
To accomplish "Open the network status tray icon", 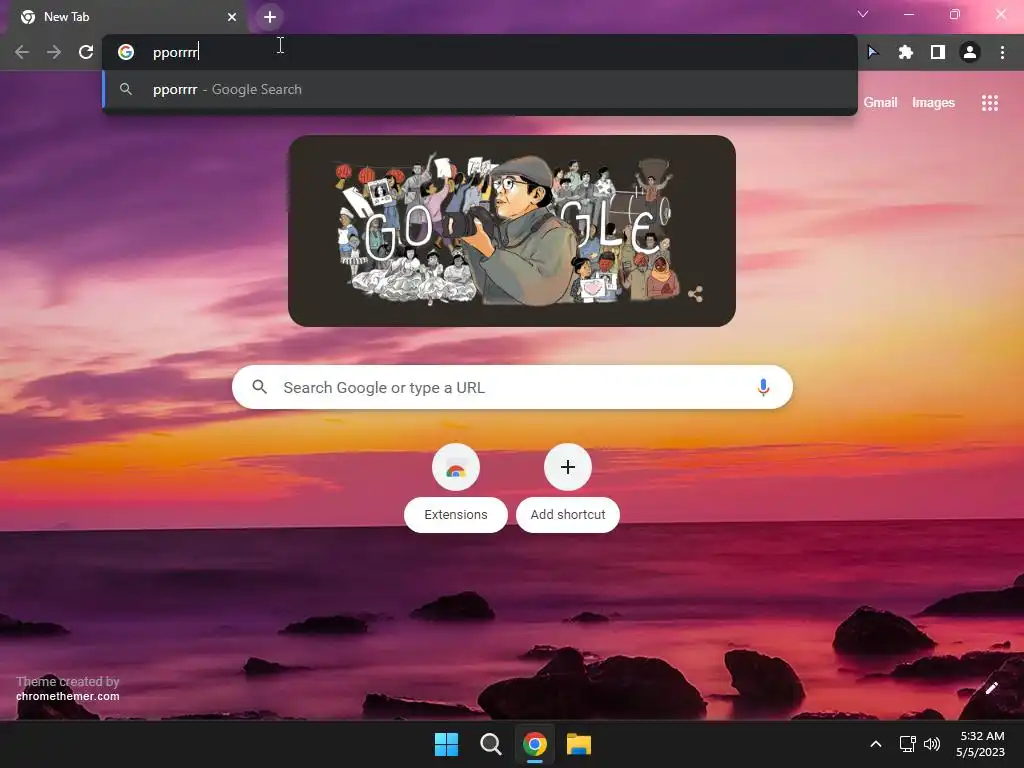I will pos(907,744).
